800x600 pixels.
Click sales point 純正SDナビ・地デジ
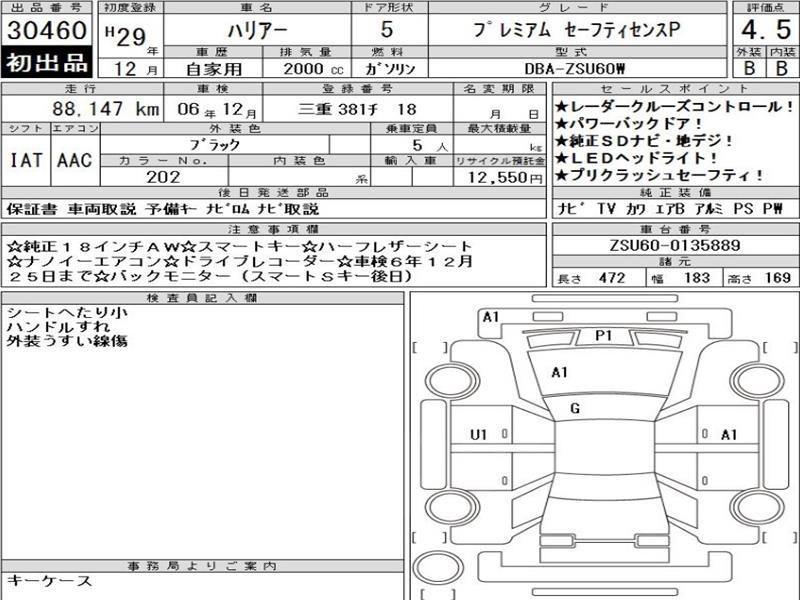[x=644, y=141]
